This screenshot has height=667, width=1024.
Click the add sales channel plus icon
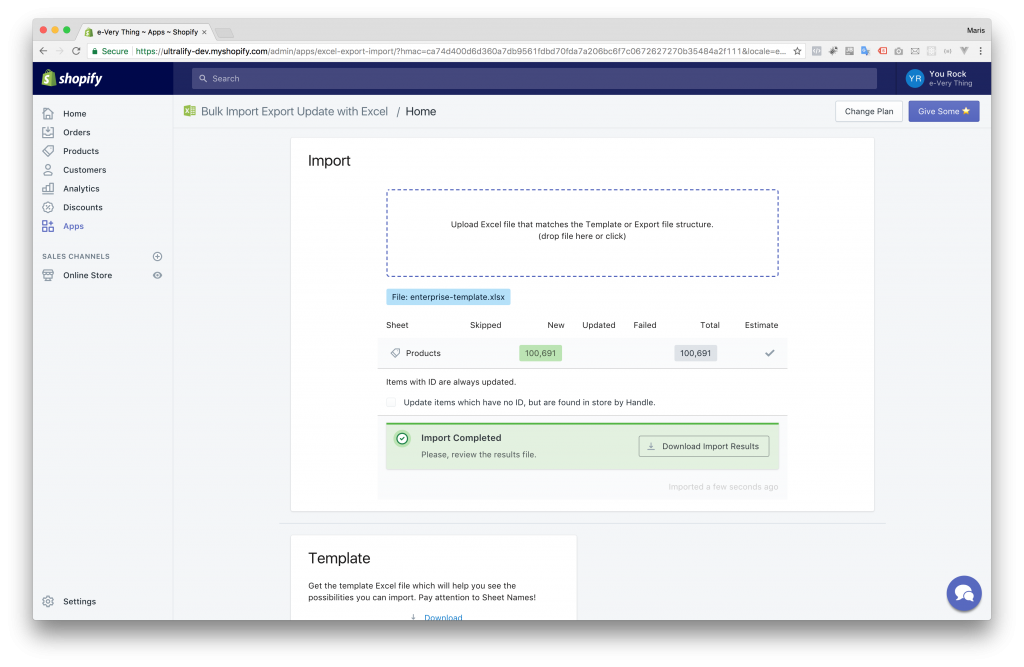point(157,256)
